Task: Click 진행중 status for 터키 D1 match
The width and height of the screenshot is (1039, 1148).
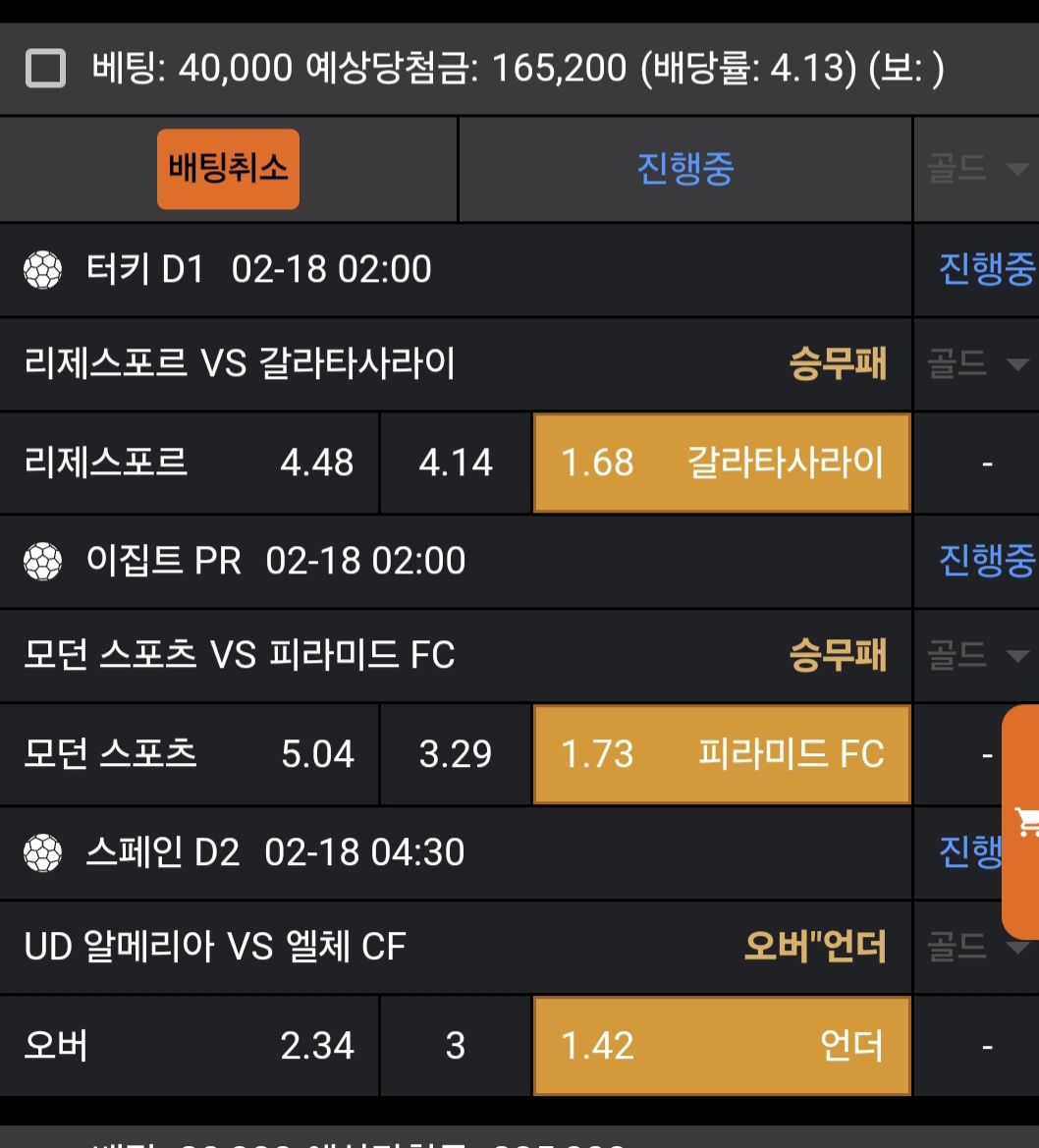Action: point(986,269)
